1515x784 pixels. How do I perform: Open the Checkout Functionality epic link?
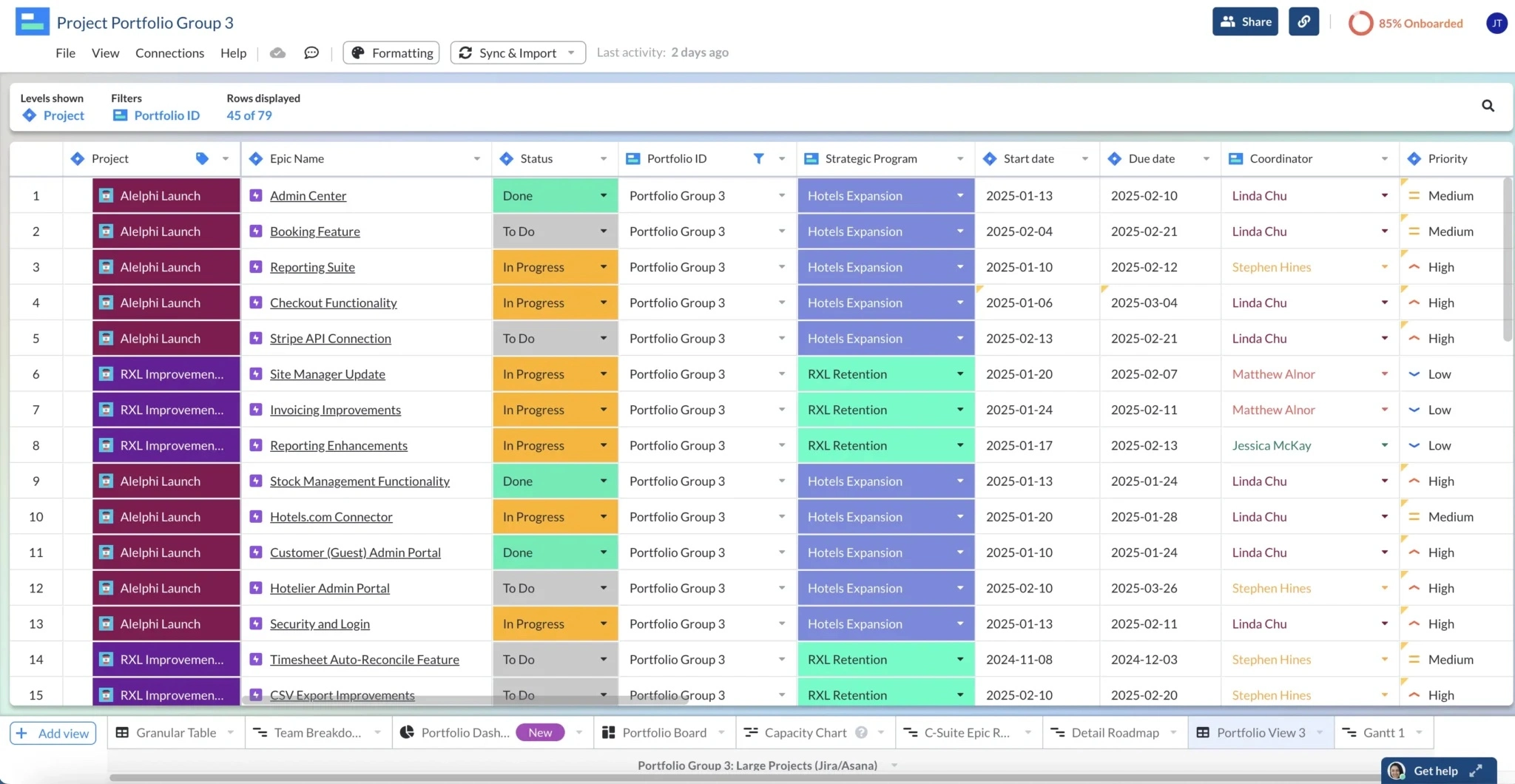[333, 303]
